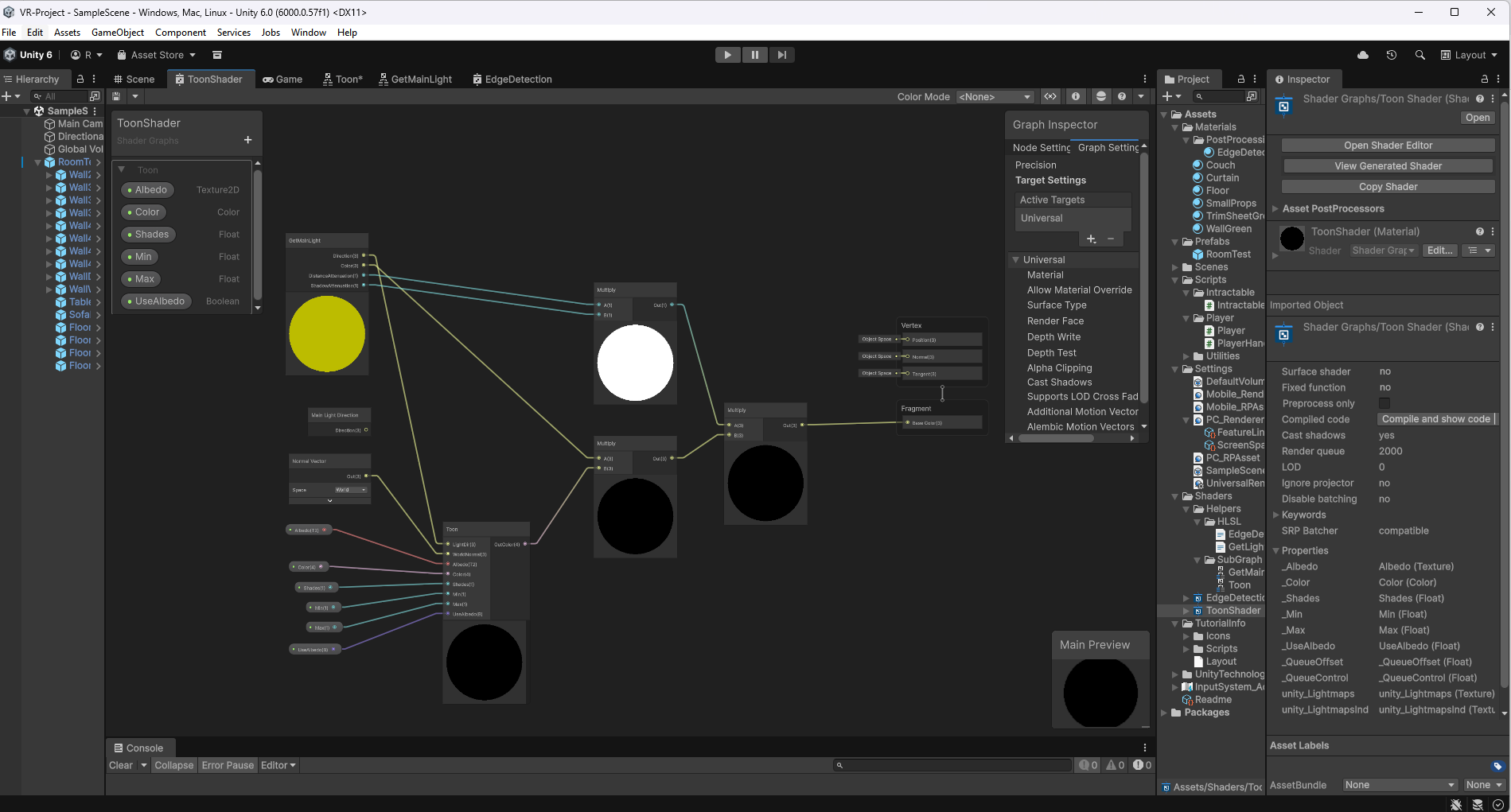Click the Asset Labels tag icon
The height and width of the screenshot is (812, 1511).
(1497, 767)
